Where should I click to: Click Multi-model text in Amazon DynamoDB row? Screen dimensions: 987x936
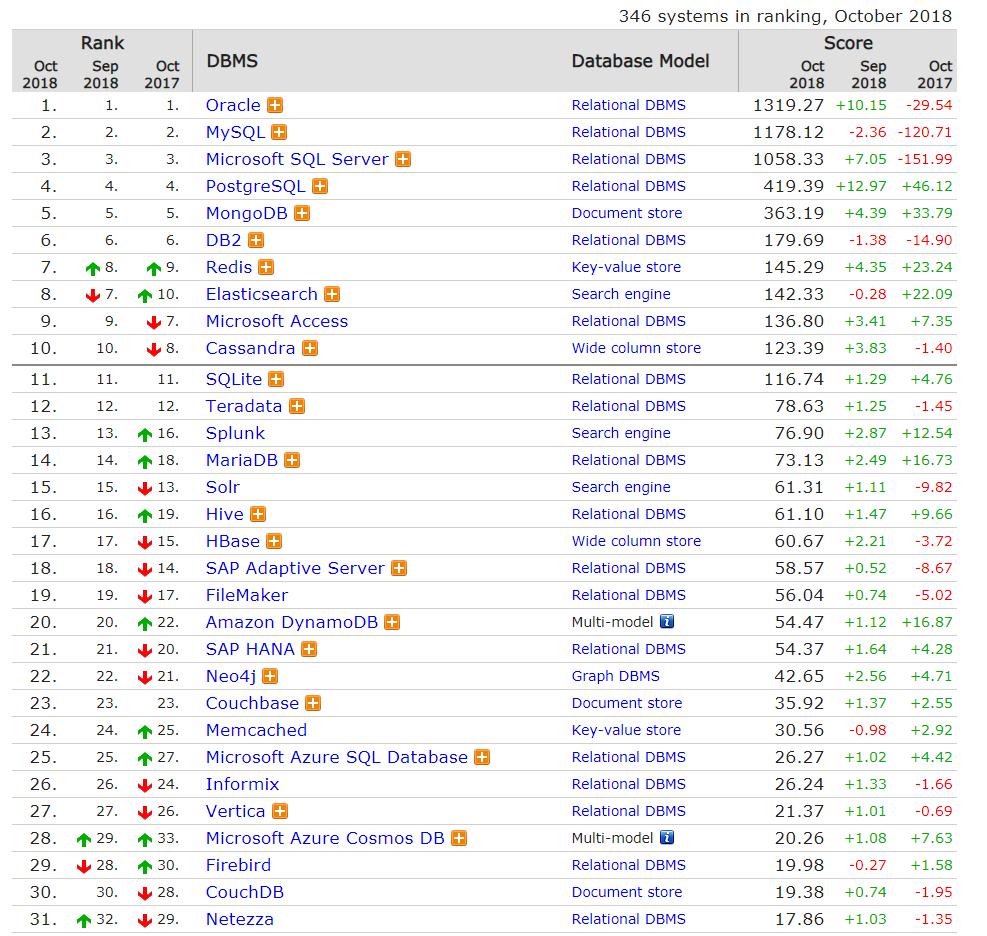pos(612,623)
